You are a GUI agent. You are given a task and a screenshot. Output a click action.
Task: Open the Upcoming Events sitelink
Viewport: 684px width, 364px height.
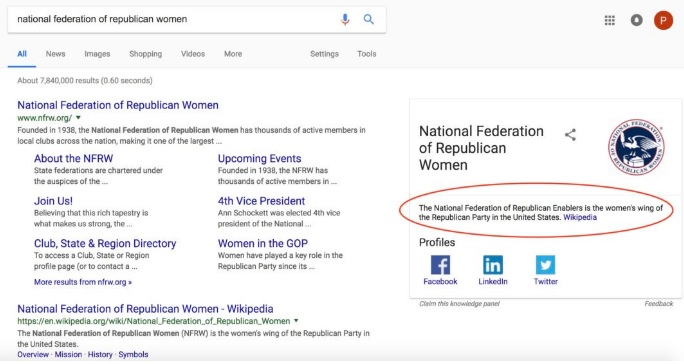(x=260, y=158)
